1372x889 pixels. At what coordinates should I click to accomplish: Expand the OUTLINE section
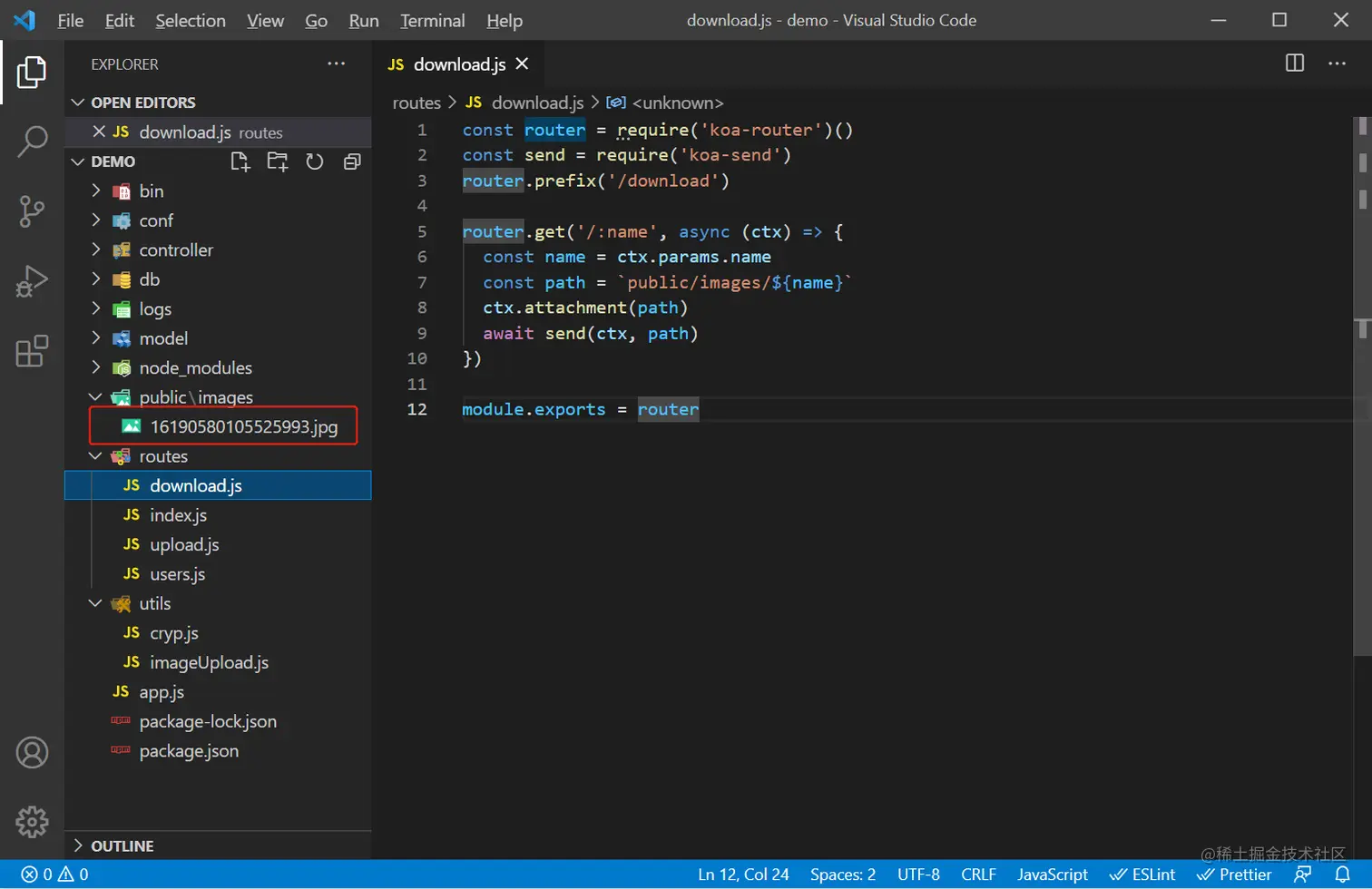click(122, 845)
